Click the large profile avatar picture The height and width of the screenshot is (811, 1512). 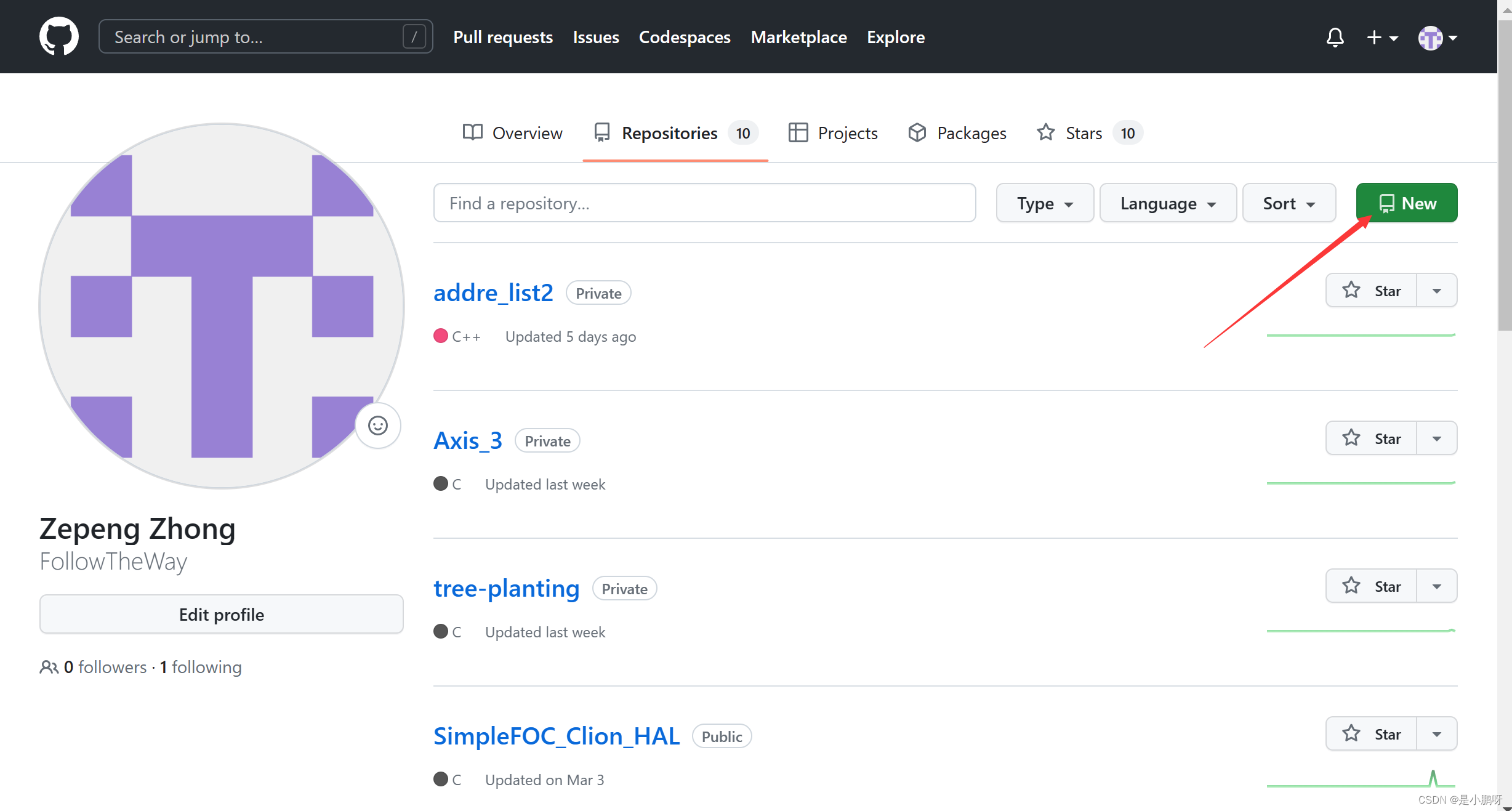pyautogui.click(x=222, y=306)
